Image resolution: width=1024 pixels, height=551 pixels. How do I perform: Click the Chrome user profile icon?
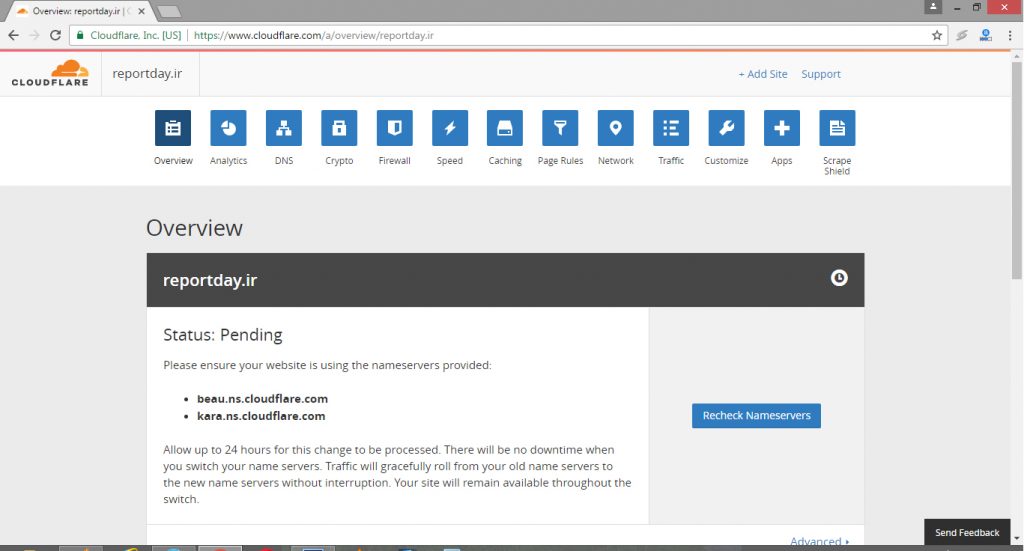933,7
